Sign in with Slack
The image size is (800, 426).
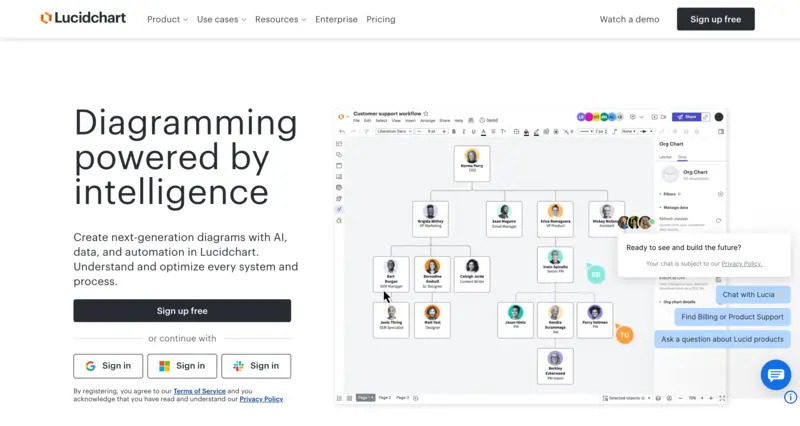(x=256, y=366)
